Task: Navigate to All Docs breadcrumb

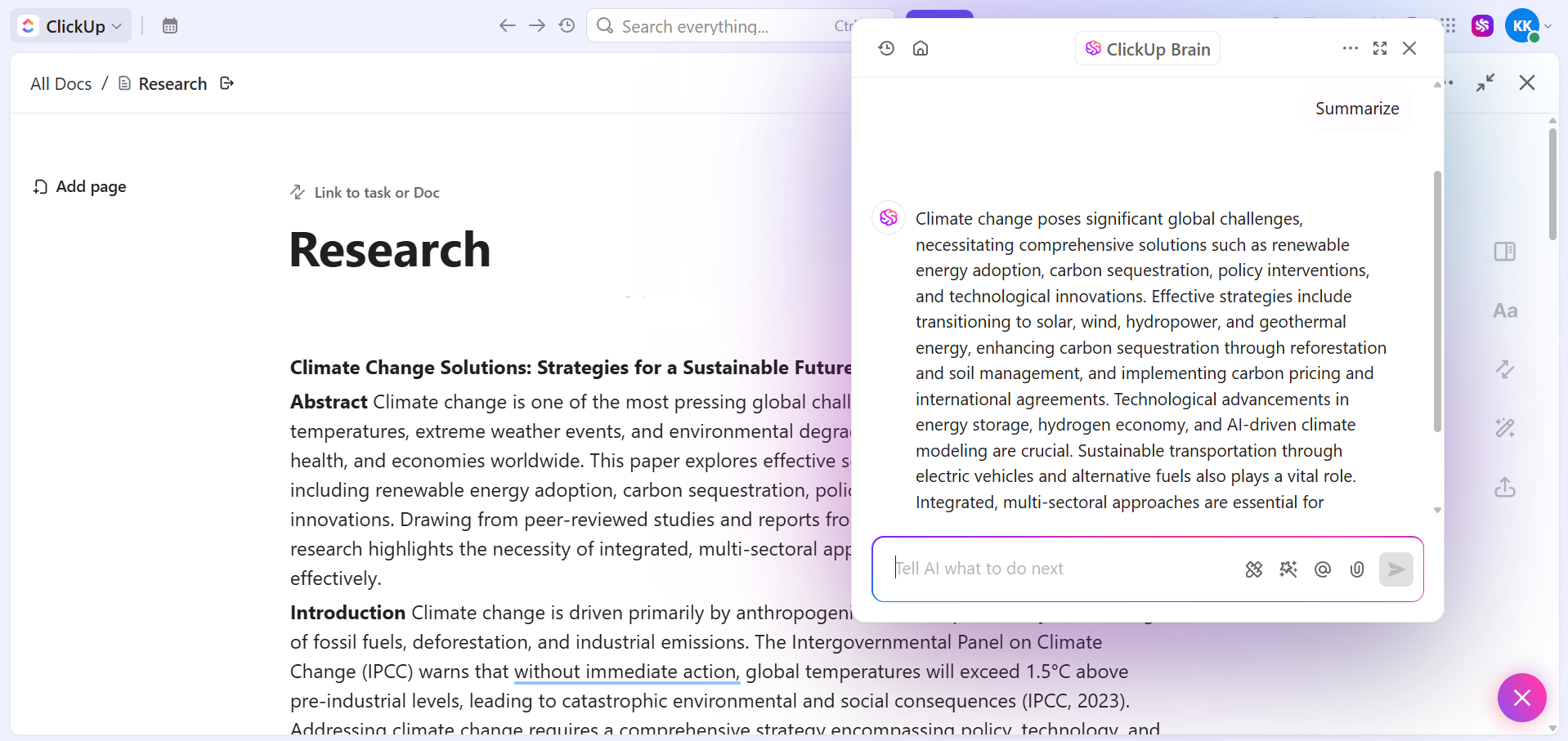Action: point(61,83)
